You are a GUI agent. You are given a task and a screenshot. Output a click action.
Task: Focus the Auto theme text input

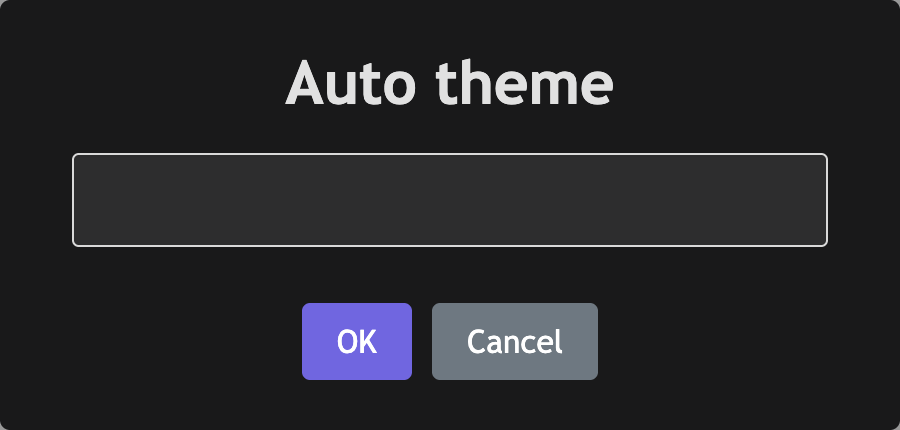click(x=450, y=200)
